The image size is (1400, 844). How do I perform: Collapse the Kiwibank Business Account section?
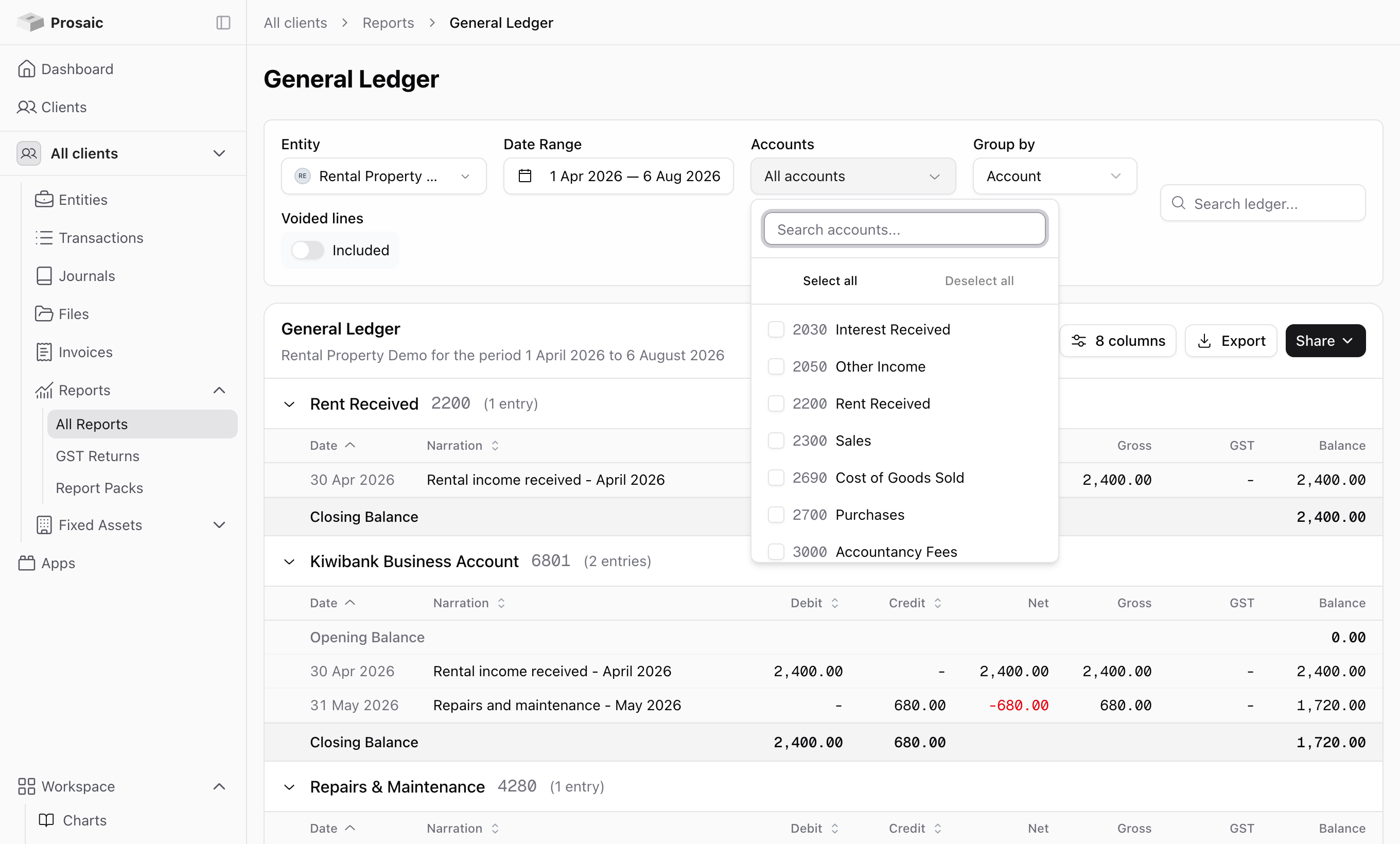coord(289,561)
